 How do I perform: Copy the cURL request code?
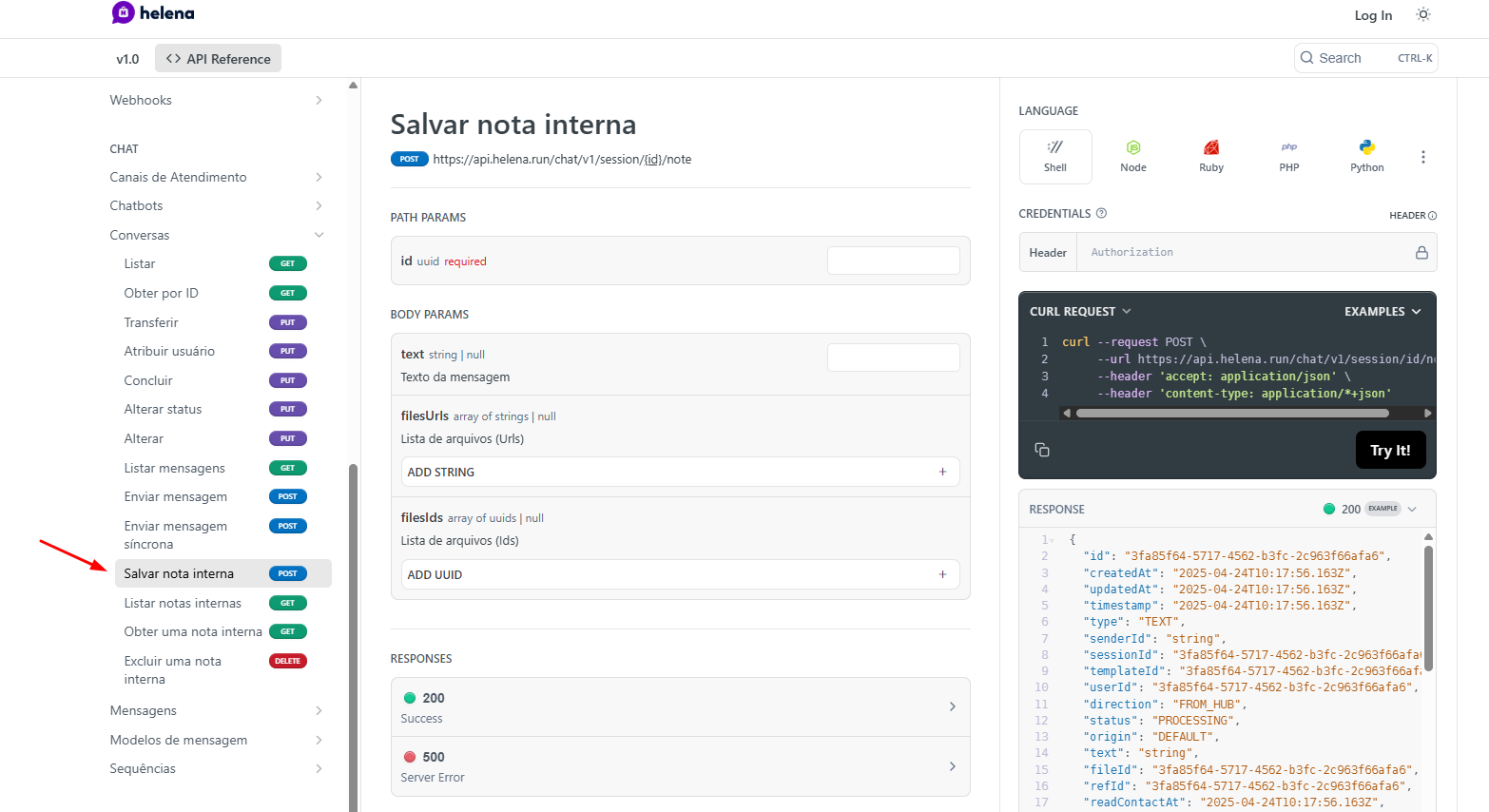pyautogui.click(x=1042, y=450)
